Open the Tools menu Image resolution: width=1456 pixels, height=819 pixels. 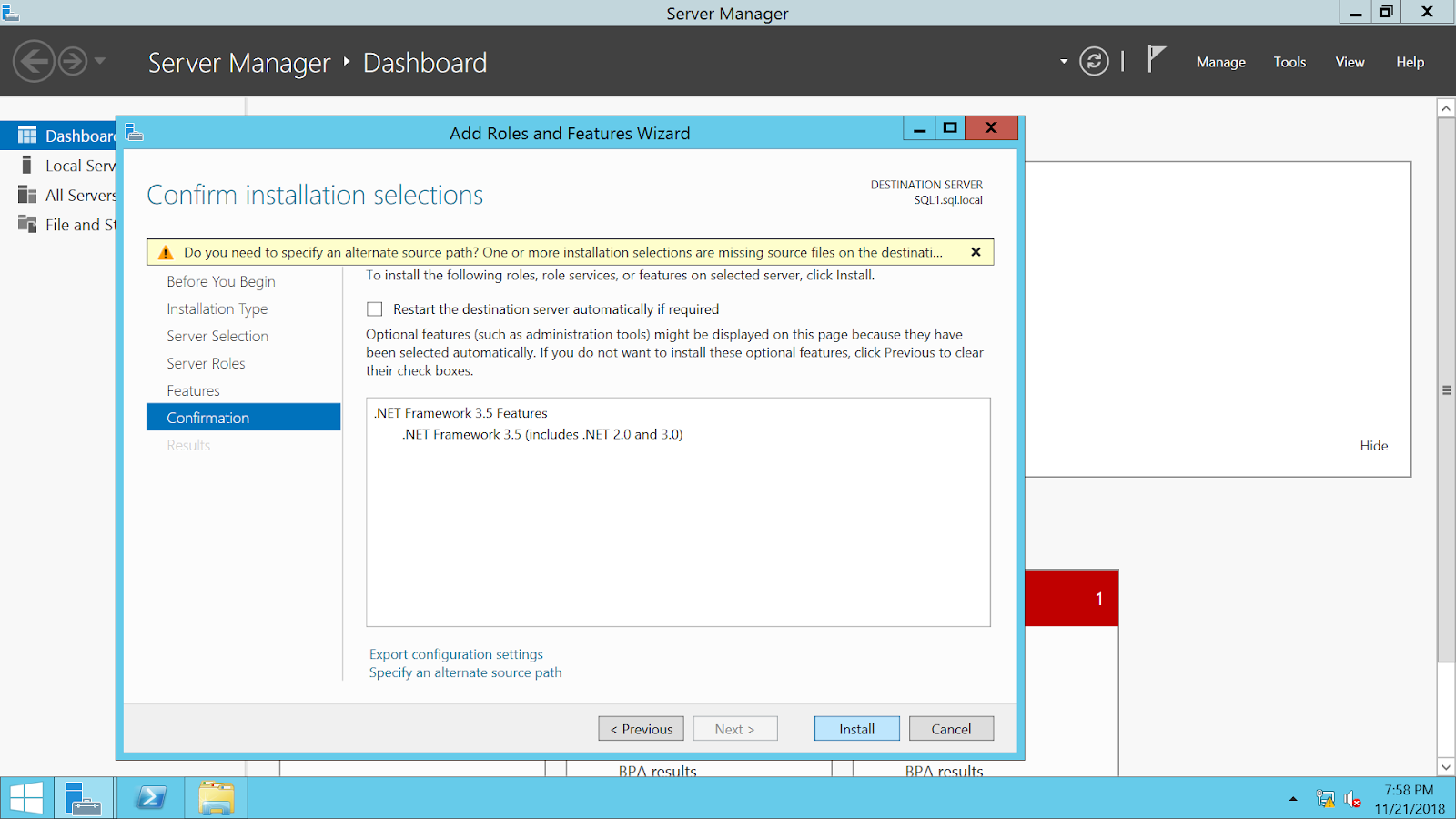[x=1289, y=62]
